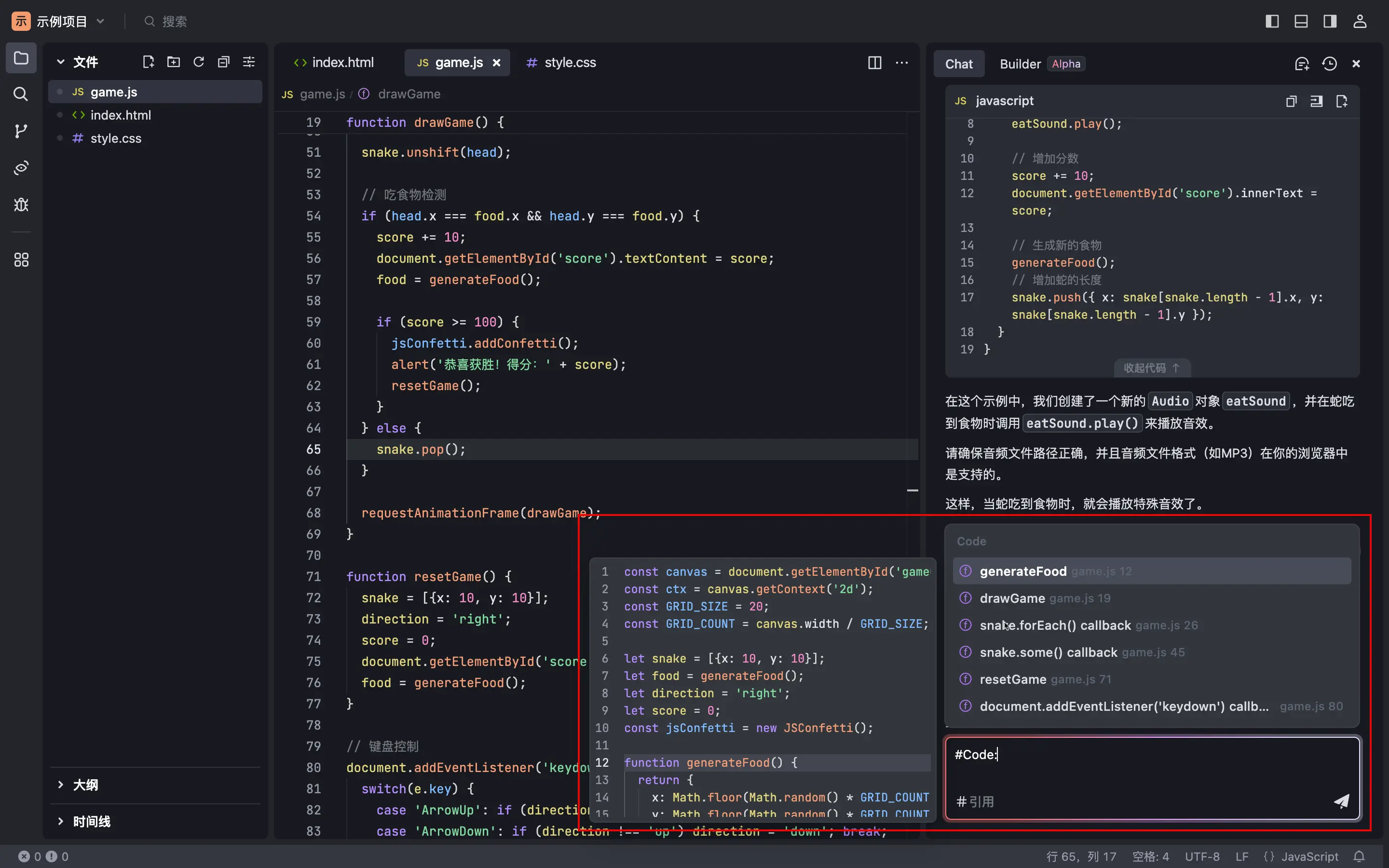Viewport: 1389px width, 868px height.
Task: Toggle the left sidebar layout icon
Action: pyautogui.click(x=1272, y=21)
